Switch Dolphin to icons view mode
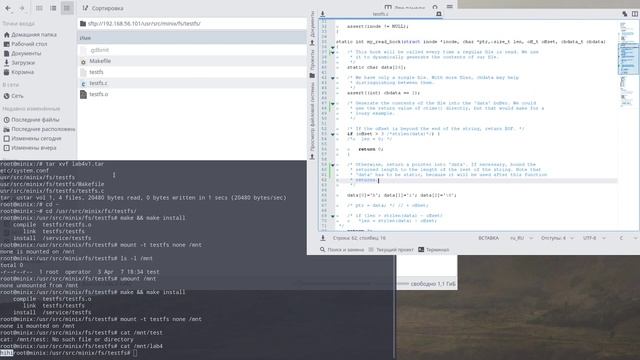The width and height of the screenshot is (640, 360). 39,8
